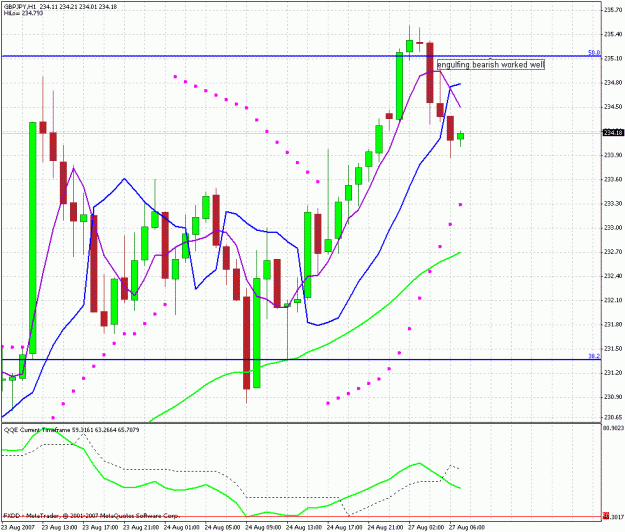Click the HiLow indicator value label
Image resolution: width=625 pixels, height=532 pixels.
(24, 13)
